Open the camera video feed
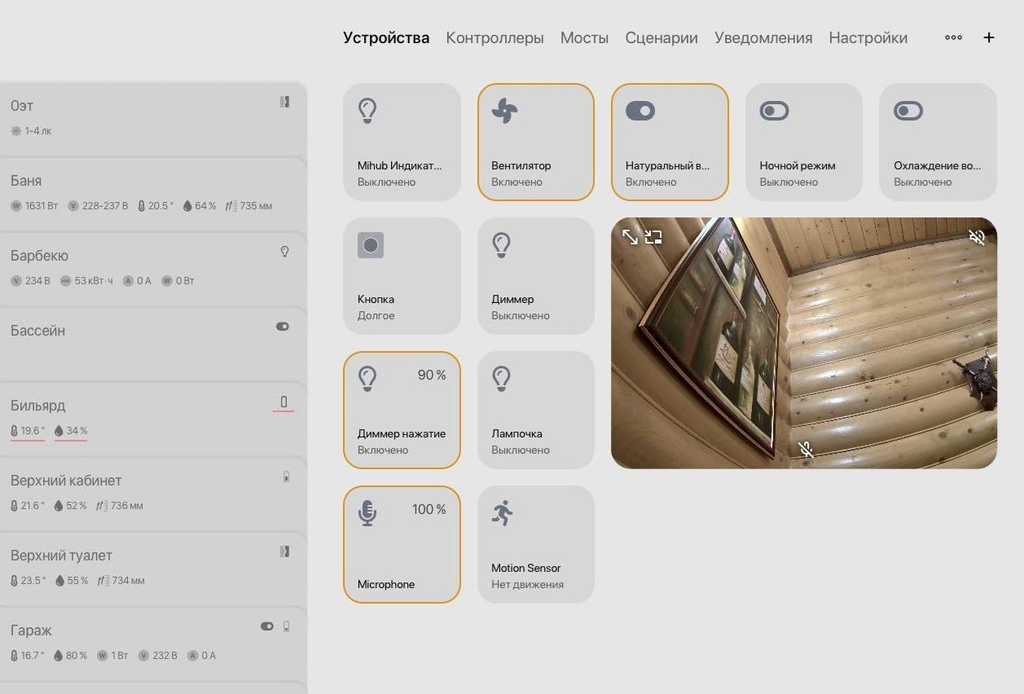Viewport: 1024px width, 694px height. [x=804, y=343]
